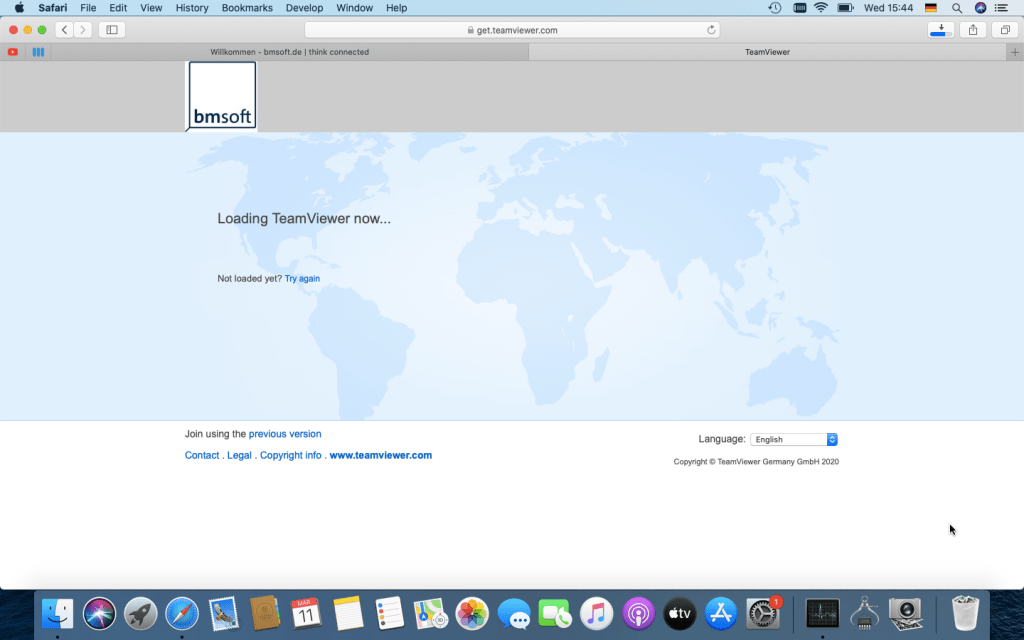Open the Help menu
1024x640 pixels.
point(396,8)
